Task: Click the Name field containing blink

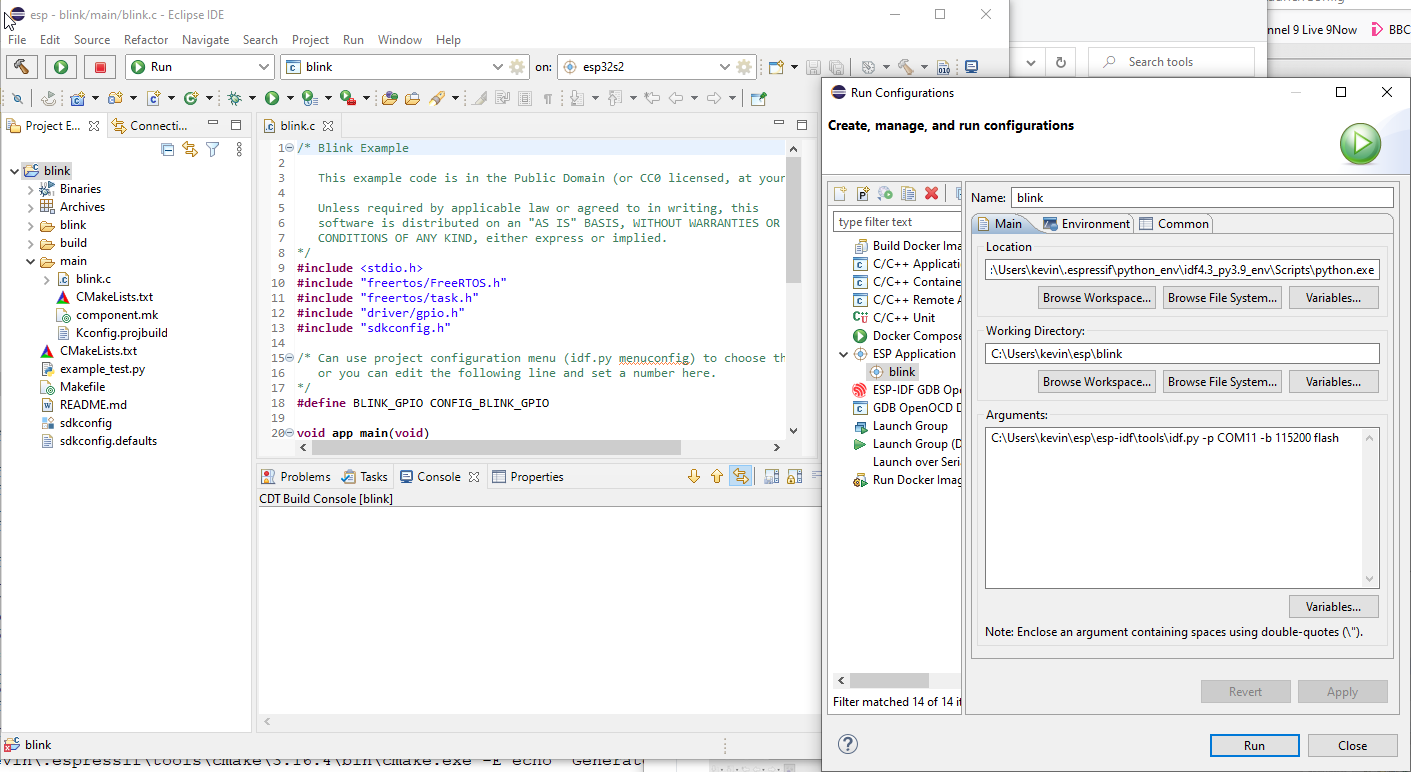Action: click(x=1202, y=198)
